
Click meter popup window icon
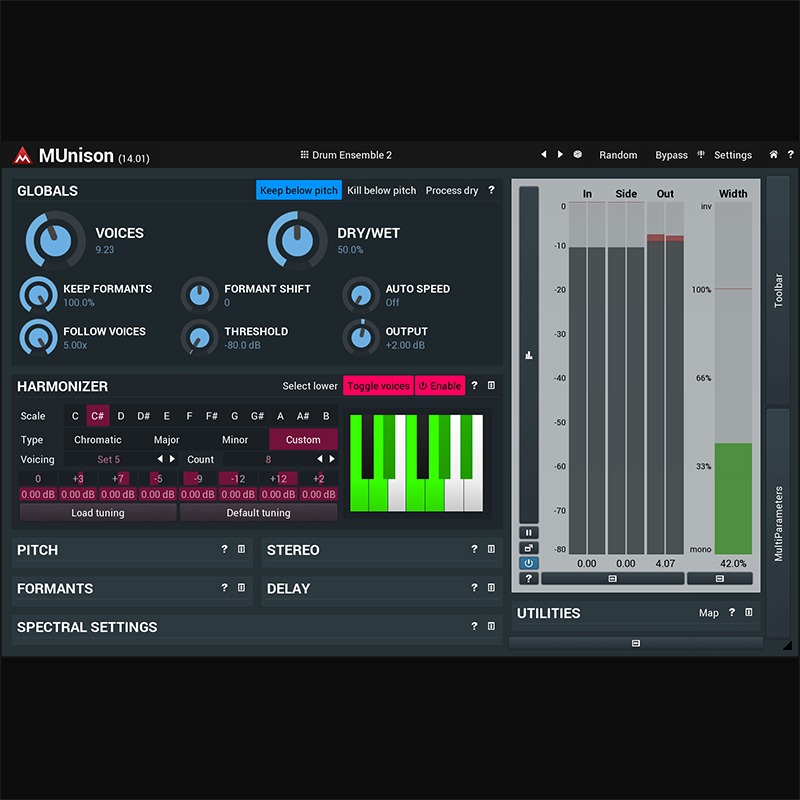click(x=529, y=548)
